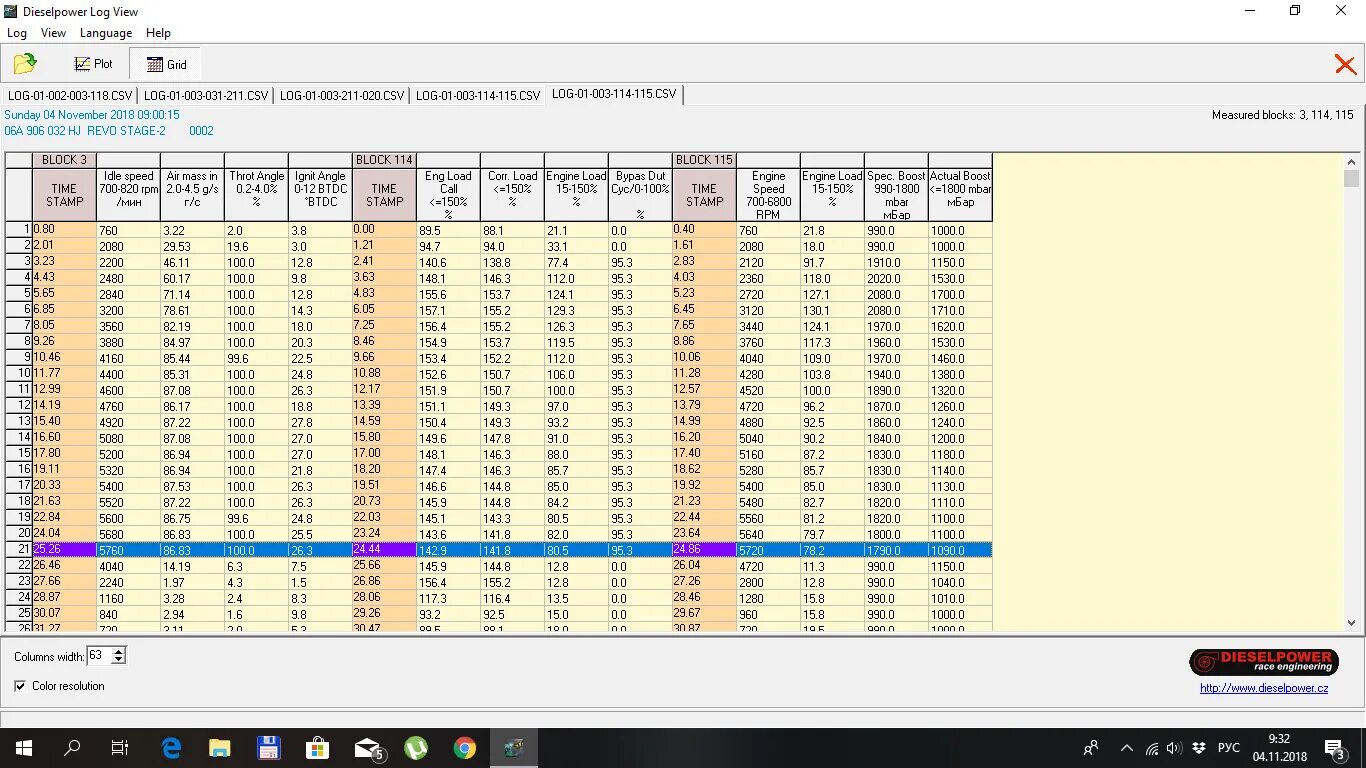Open the Log menu
This screenshot has height=768, width=1366.
point(17,33)
